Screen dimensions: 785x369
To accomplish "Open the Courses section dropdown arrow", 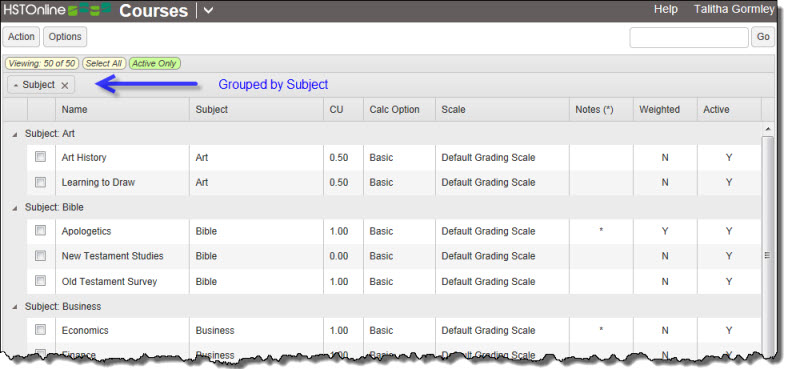I will 208,11.
